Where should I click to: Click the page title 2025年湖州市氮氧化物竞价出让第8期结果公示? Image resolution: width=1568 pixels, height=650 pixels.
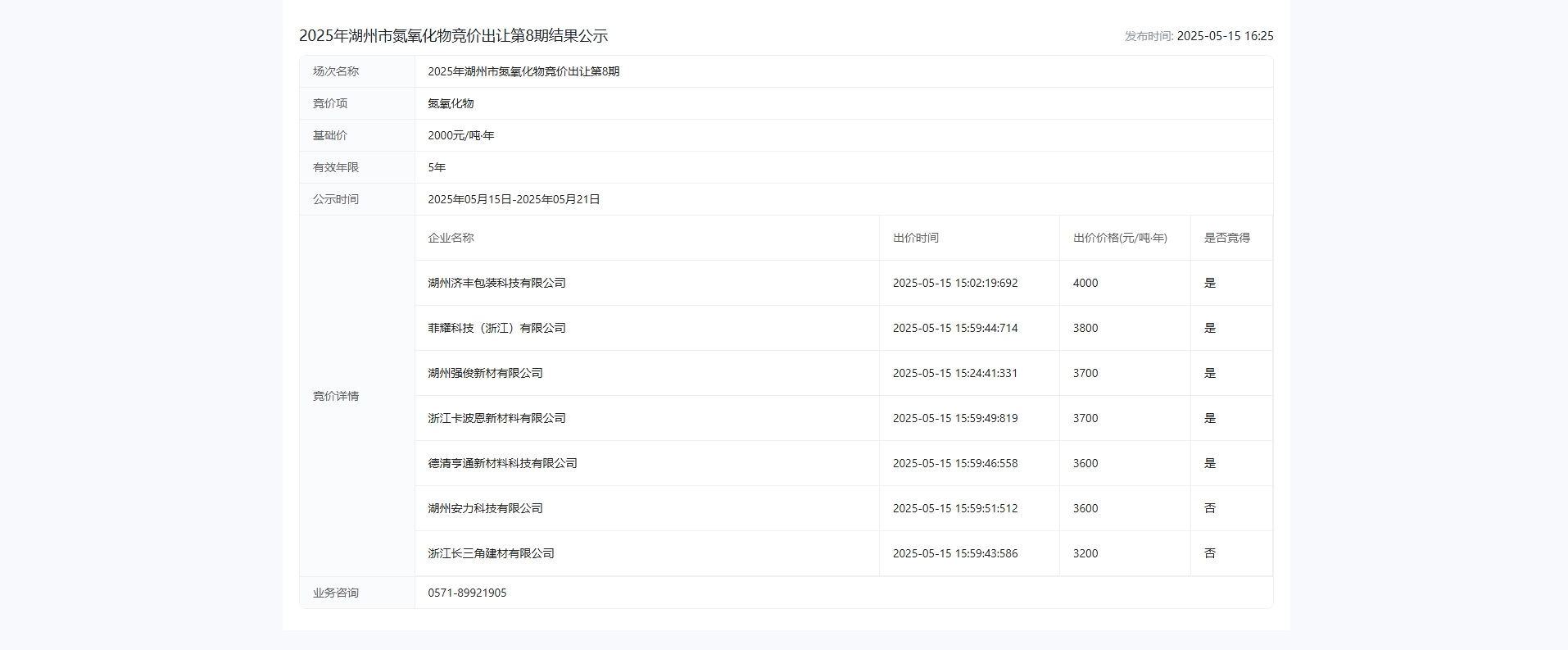[x=453, y=36]
